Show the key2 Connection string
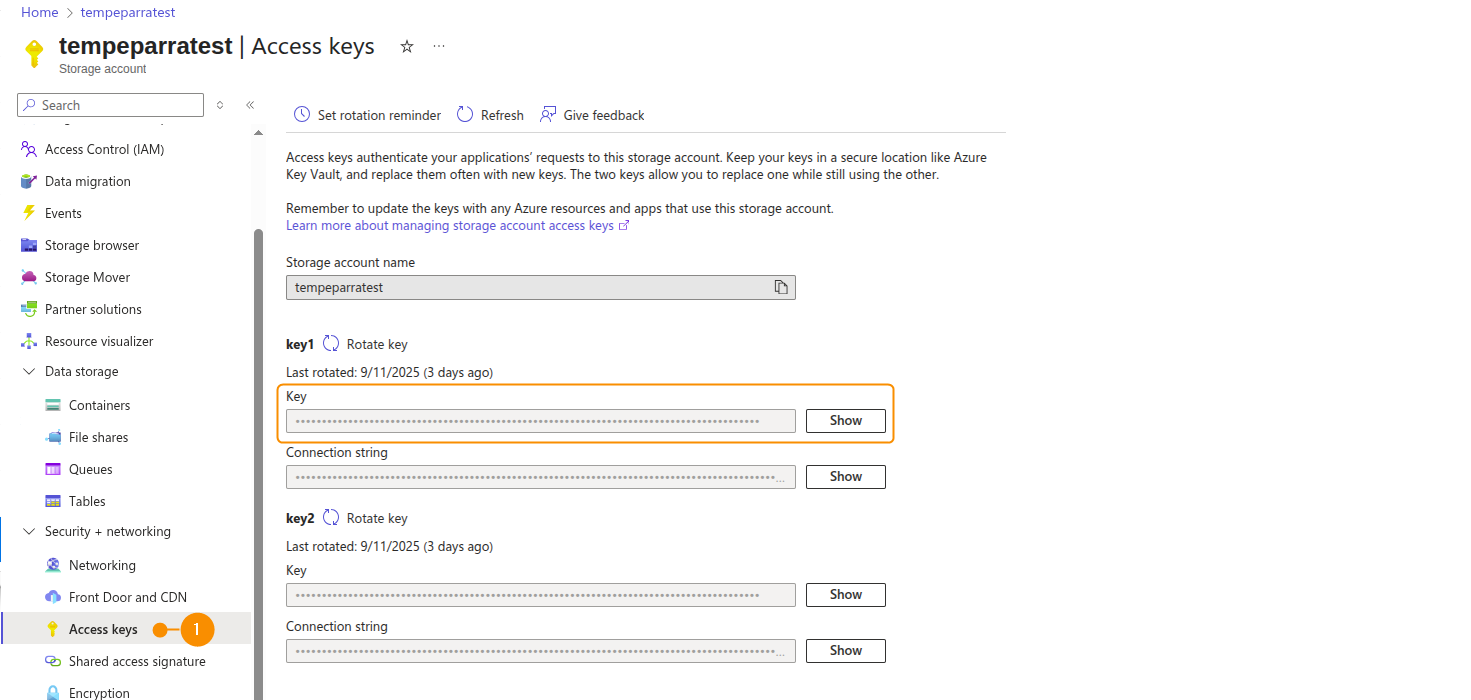The height and width of the screenshot is (700, 1471). 845,651
